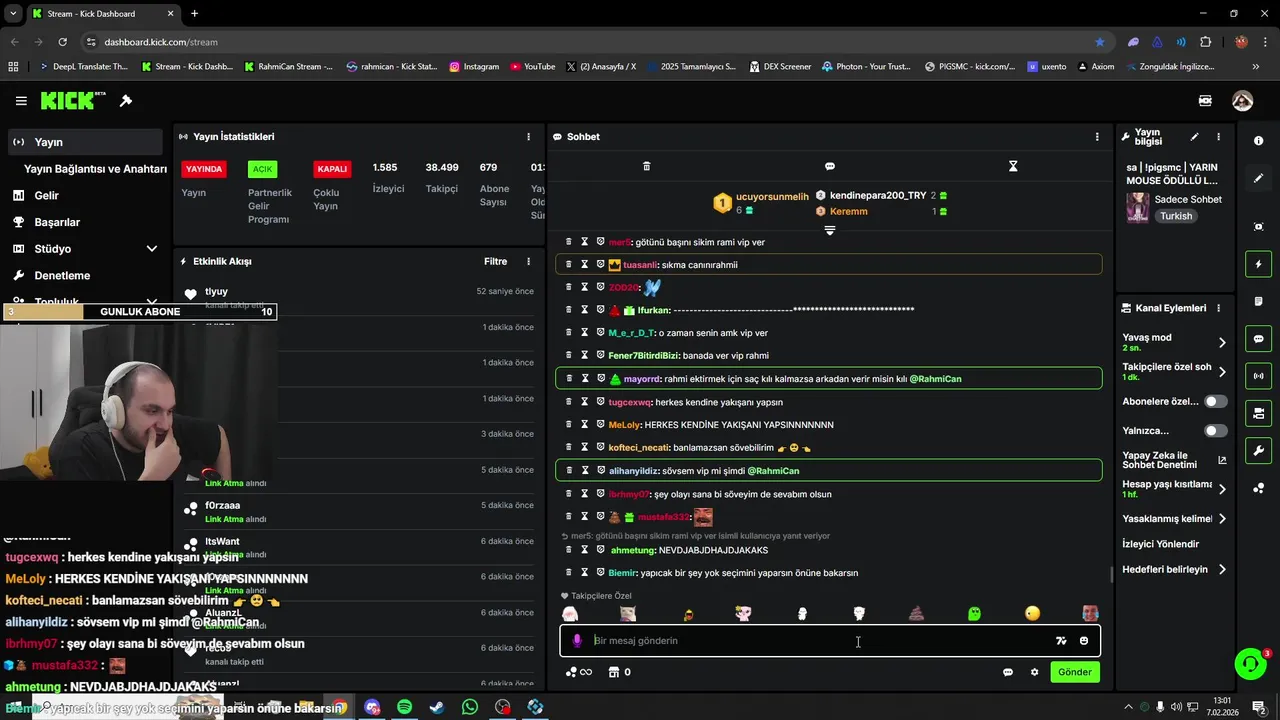
Task: Click shield icon on MeLoly's message
Action: coord(600,424)
